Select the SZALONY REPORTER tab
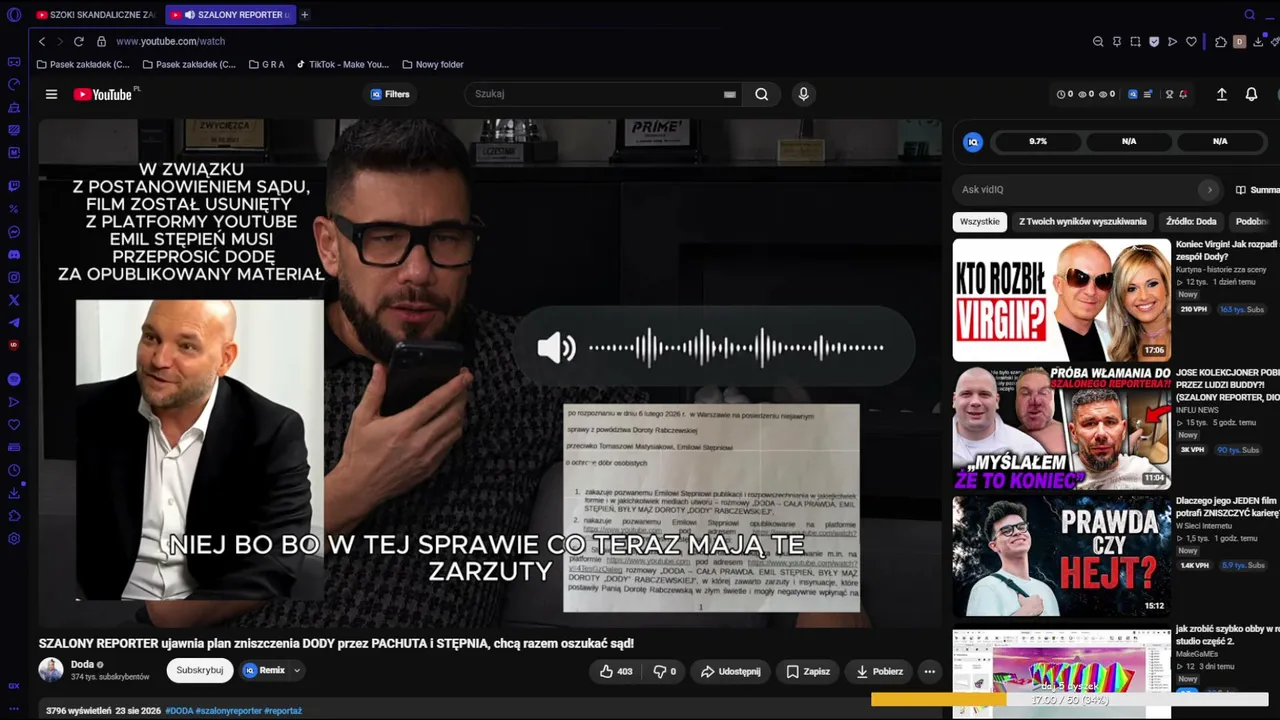 (230, 15)
